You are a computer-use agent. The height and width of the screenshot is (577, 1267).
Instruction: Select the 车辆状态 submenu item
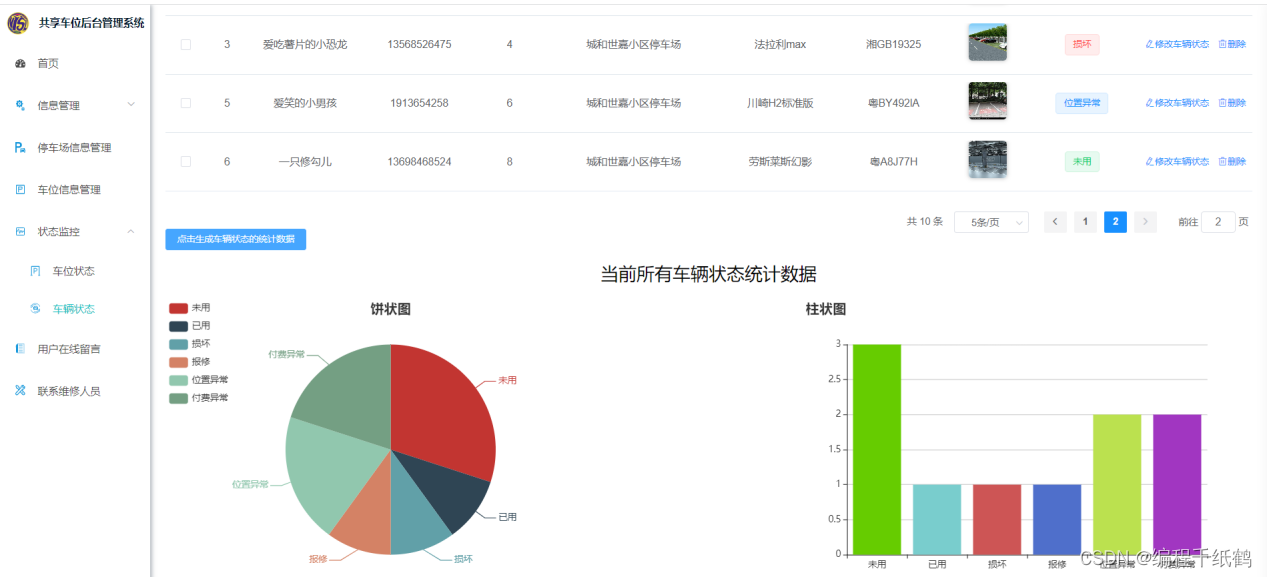pyautogui.click(x=75, y=309)
